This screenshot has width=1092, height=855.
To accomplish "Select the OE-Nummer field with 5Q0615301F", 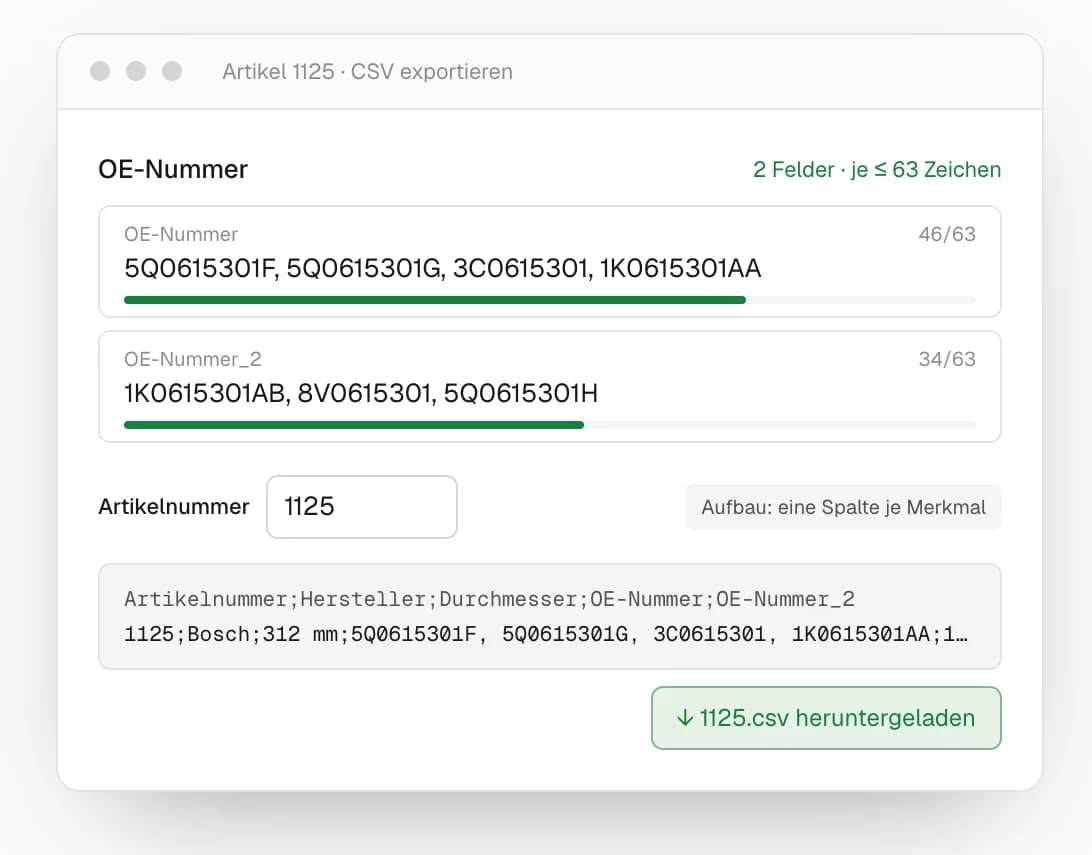I will (549, 261).
